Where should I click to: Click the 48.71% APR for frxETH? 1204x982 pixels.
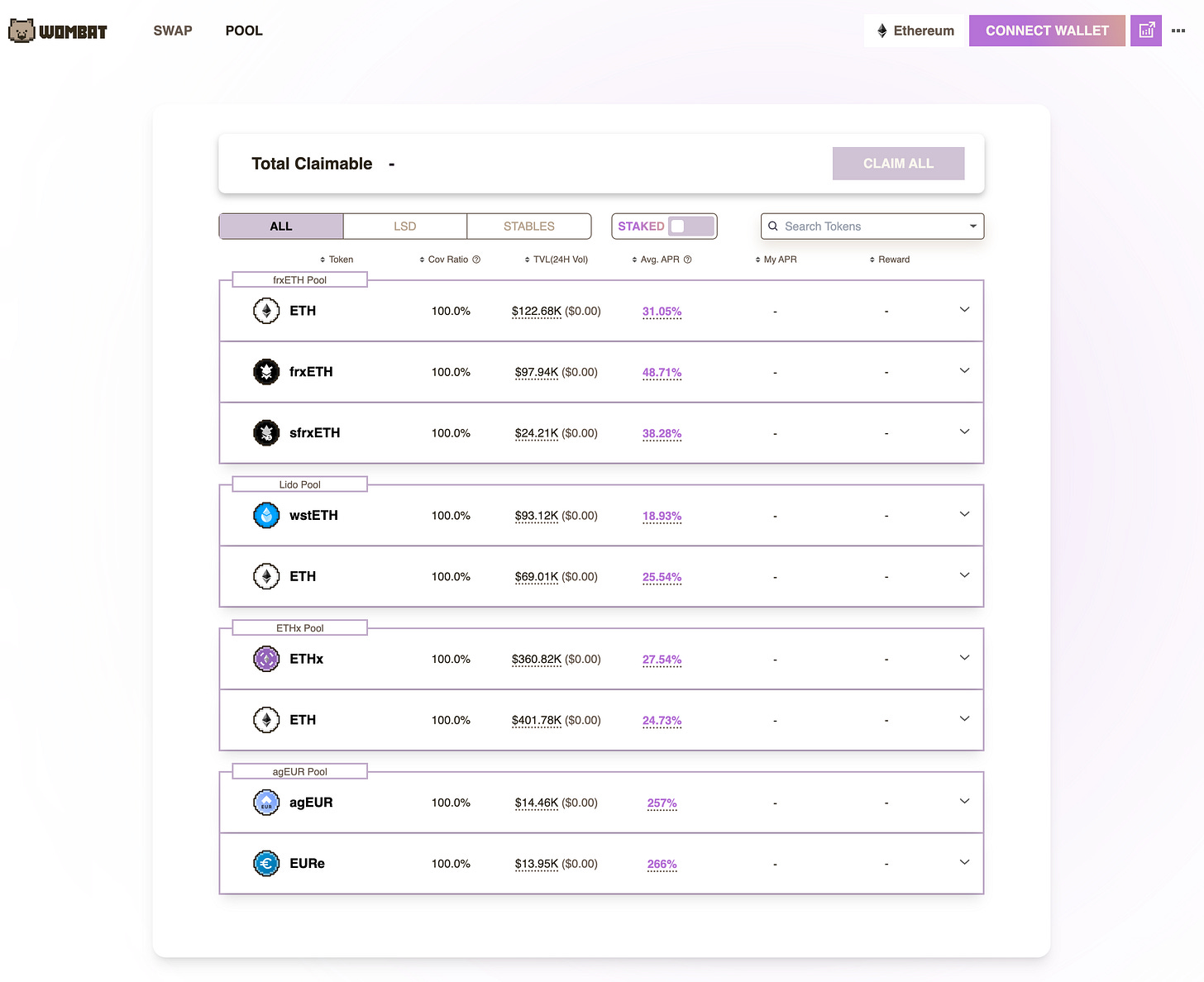pos(662,373)
